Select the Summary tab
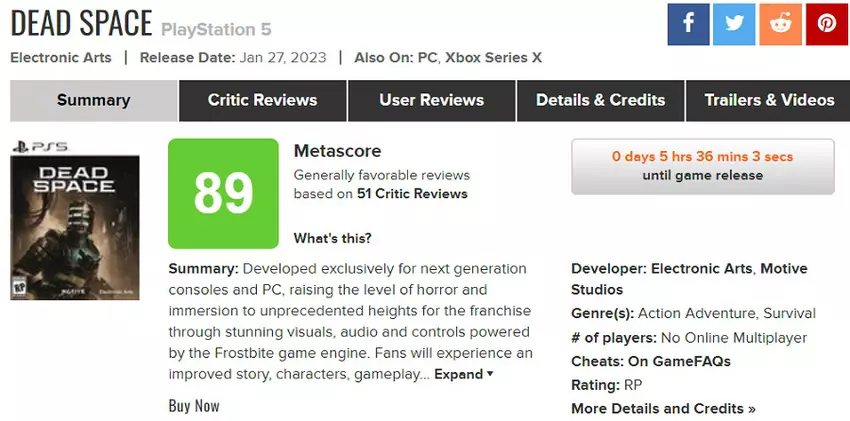The width and height of the screenshot is (850, 421). (93, 100)
